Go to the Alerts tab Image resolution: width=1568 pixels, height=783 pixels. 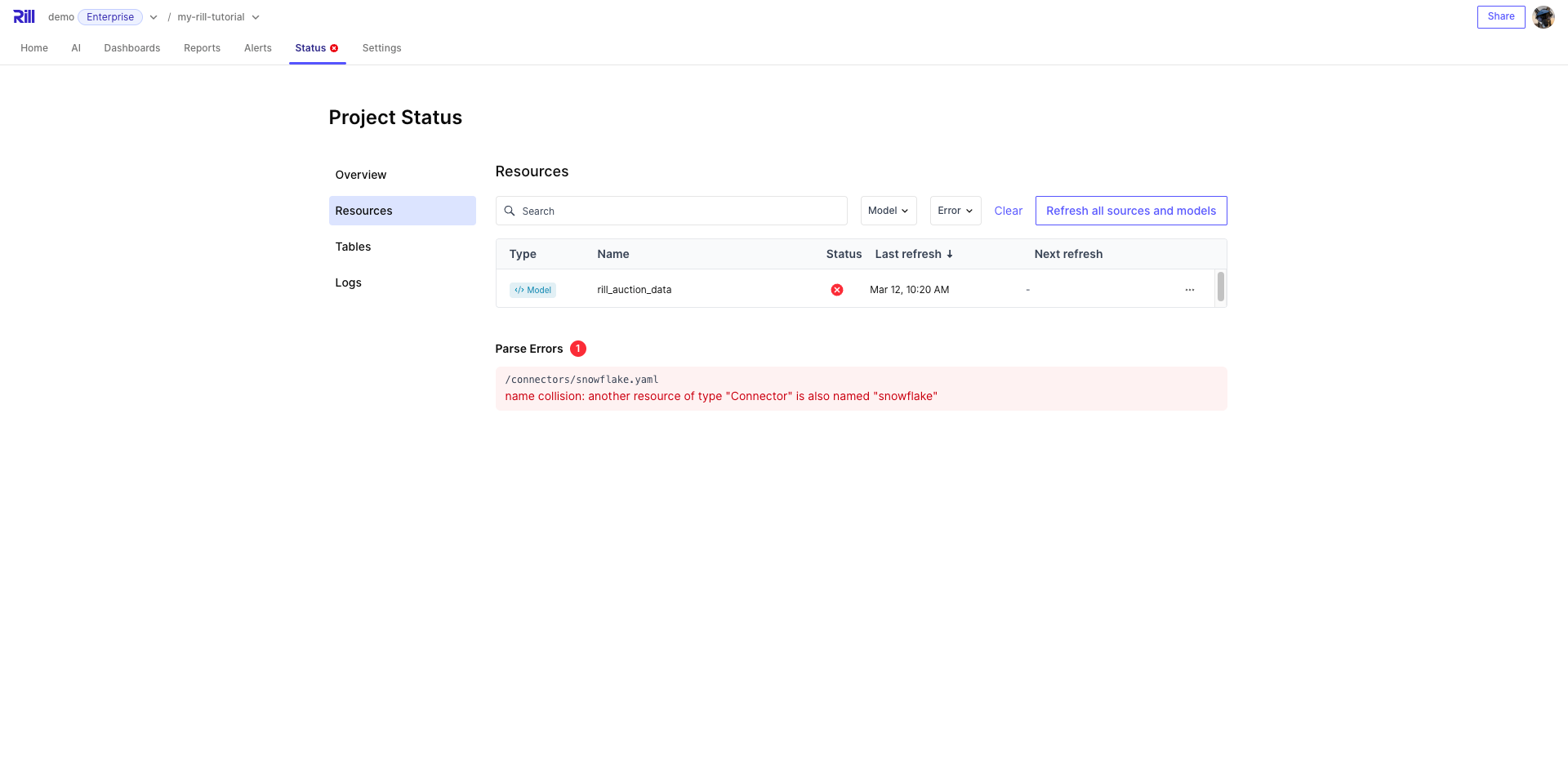click(258, 48)
